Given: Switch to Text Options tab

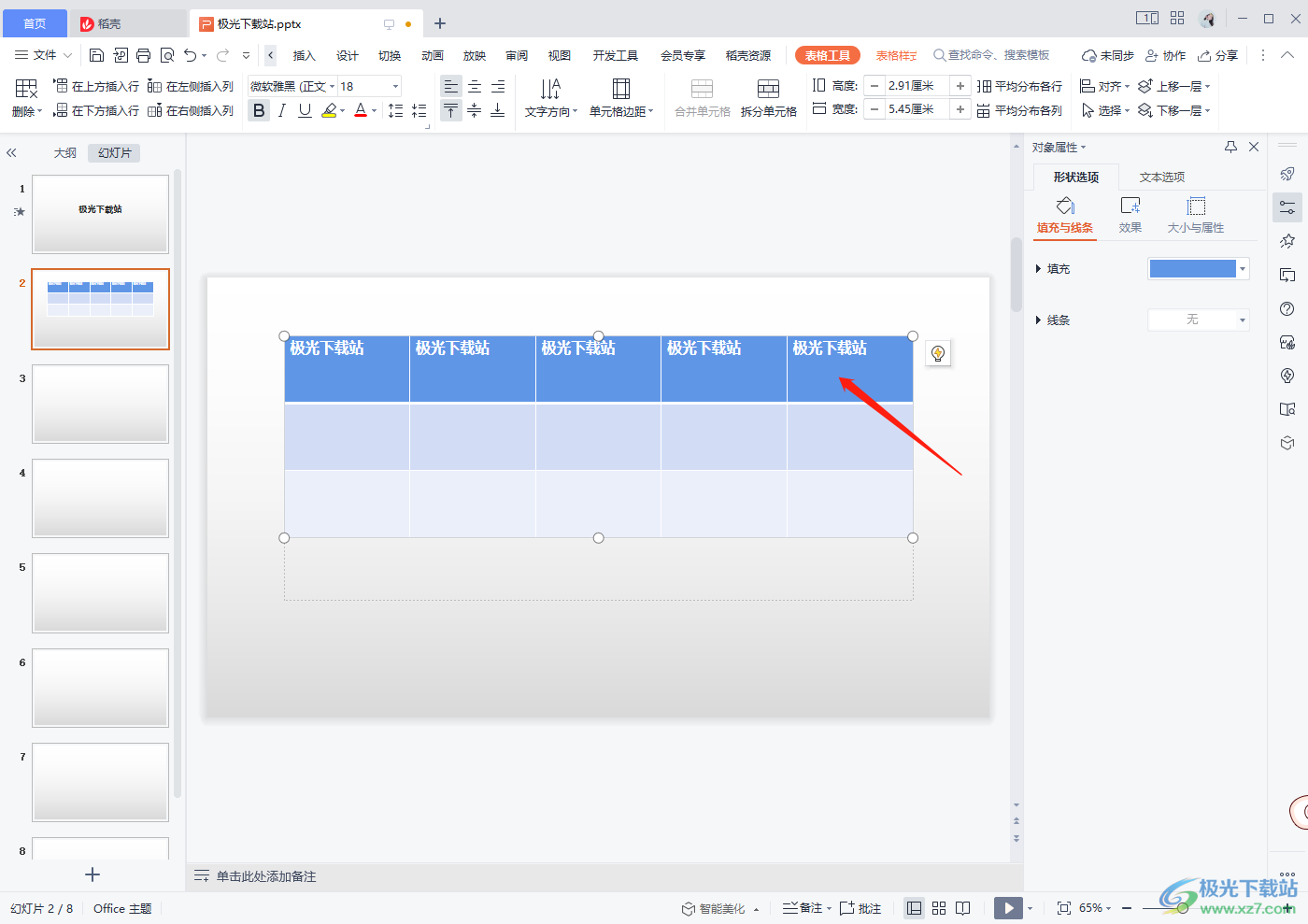Looking at the screenshot, I should coord(1161,177).
